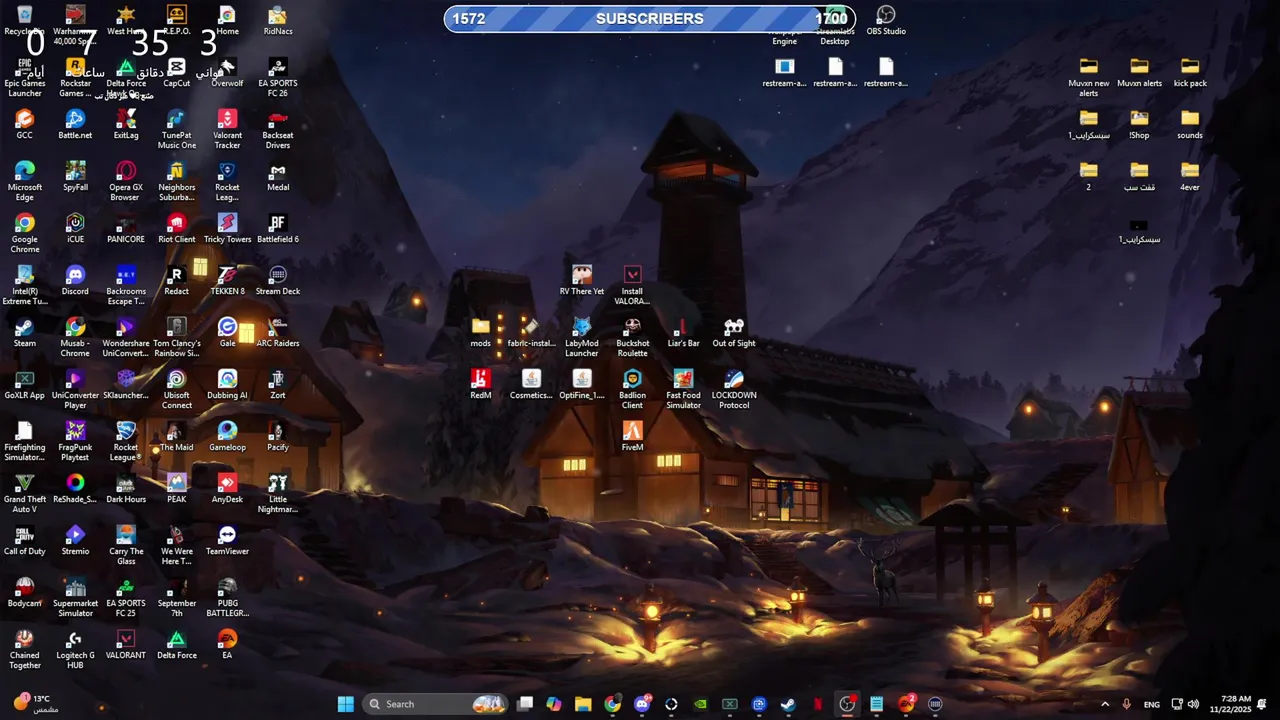Viewport: 1280px width, 720px height.
Task: Open the weather widget showing 13°C
Action: pos(35,704)
